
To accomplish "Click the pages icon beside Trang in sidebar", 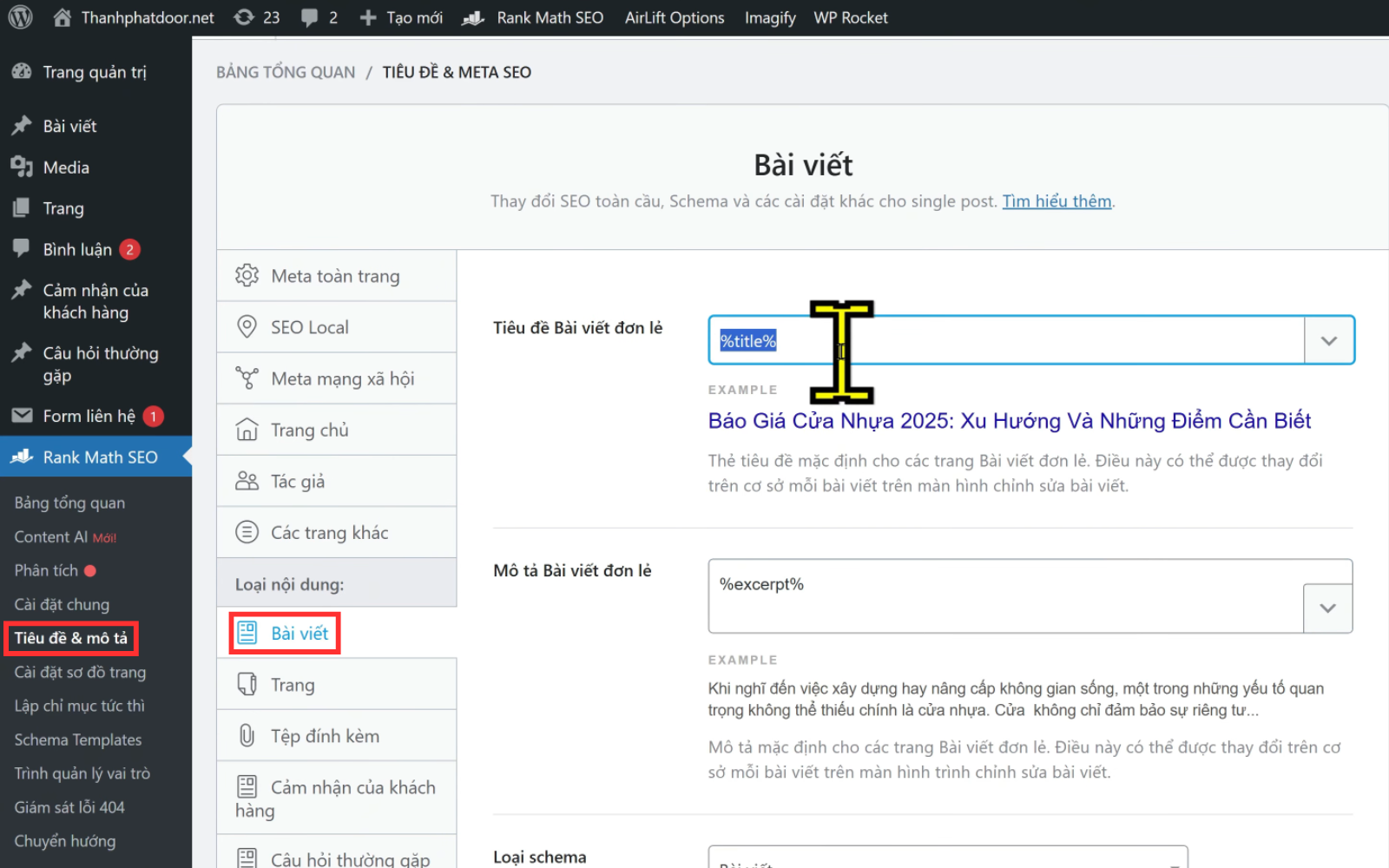I will tap(22, 208).
